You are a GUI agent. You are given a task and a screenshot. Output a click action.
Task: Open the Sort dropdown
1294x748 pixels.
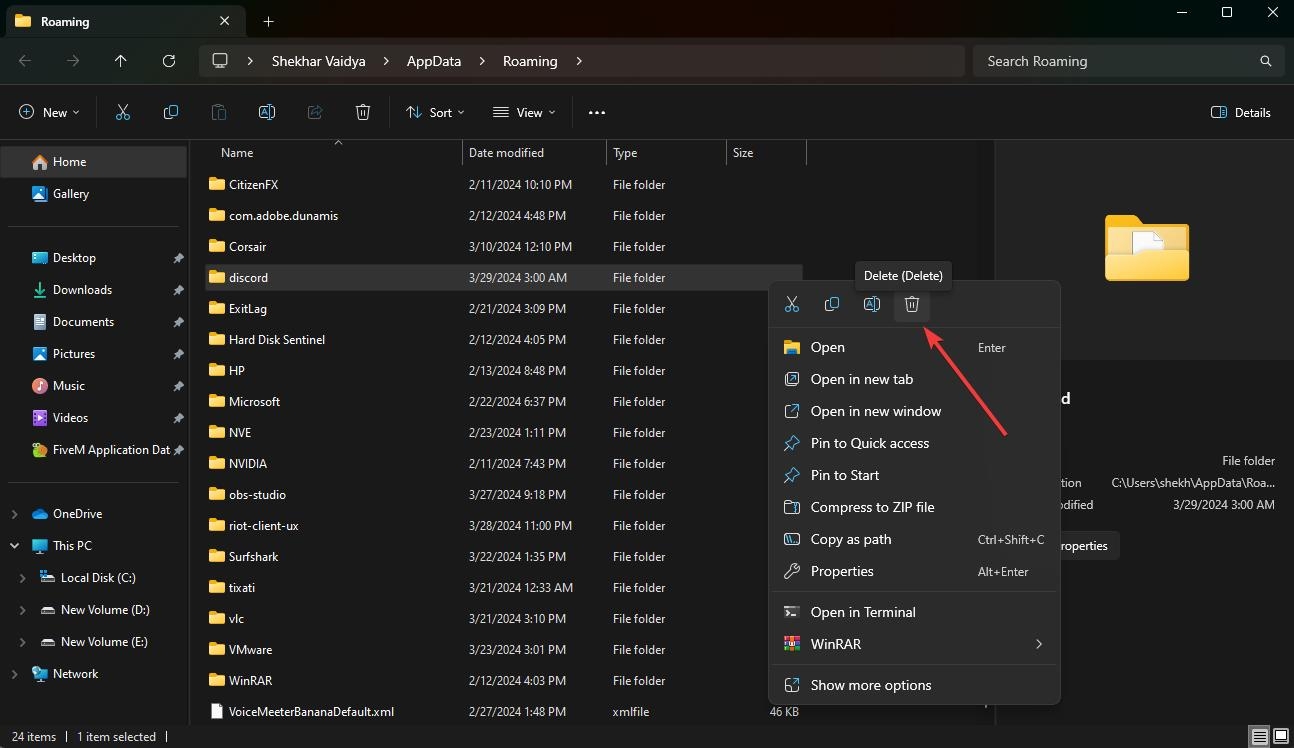tap(434, 112)
